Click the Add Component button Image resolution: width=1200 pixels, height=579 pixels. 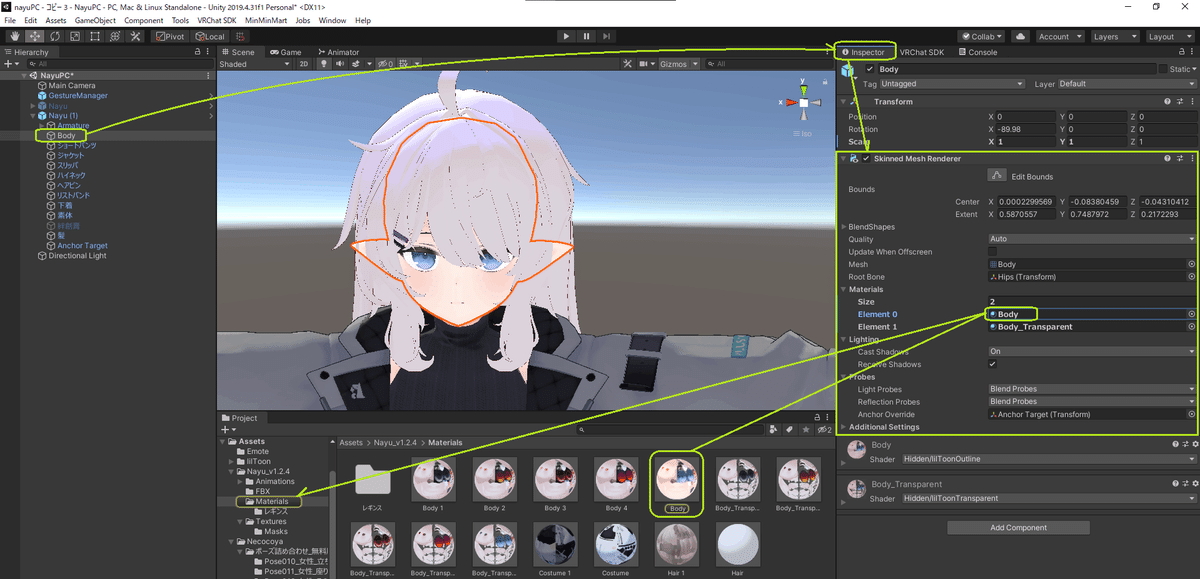[x=1017, y=527]
